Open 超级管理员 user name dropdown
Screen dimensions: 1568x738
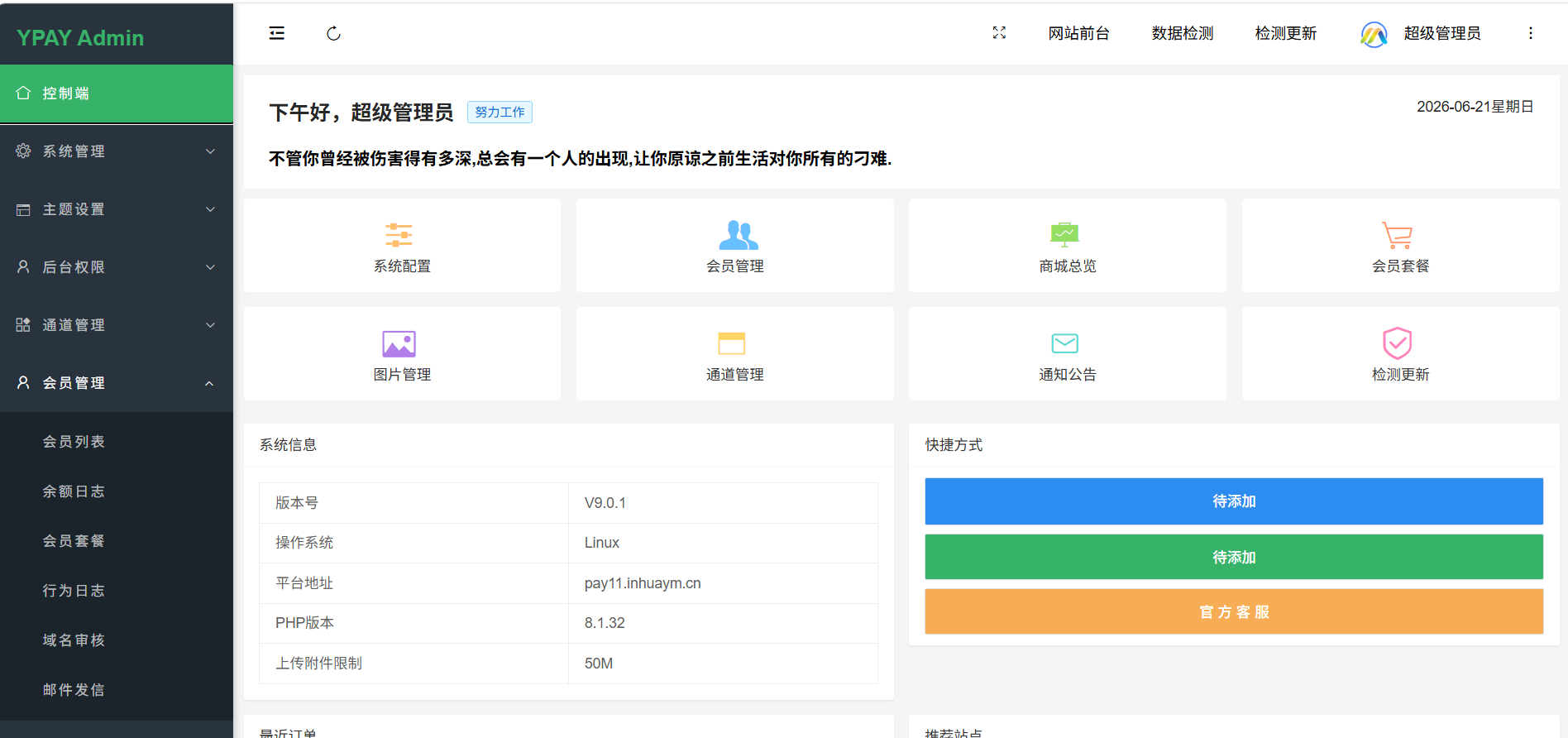[x=1442, y=33]
